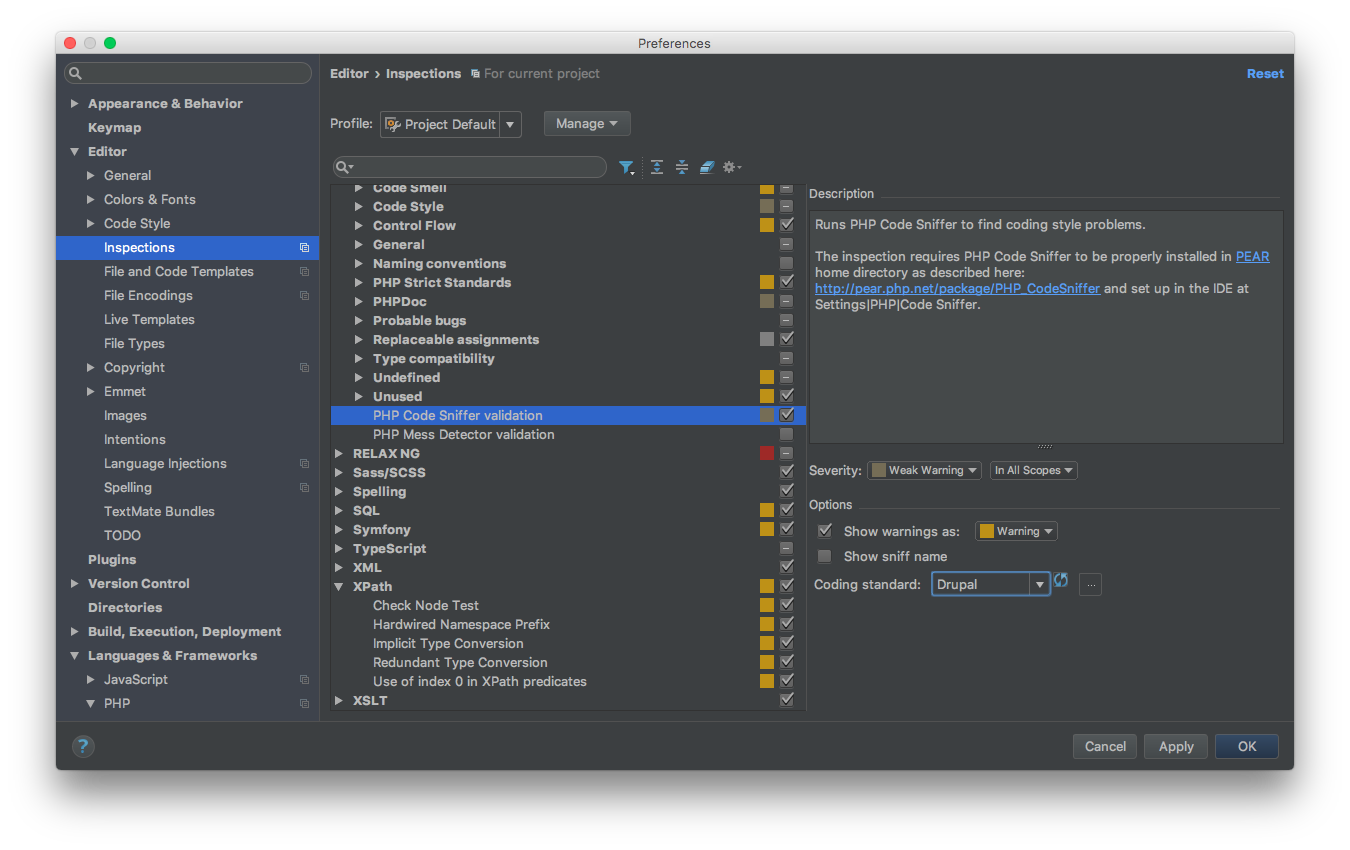The image size is (1350, 850).
Task: Click the Manage button
Action: pyautogui.click(x=587, y=124)
